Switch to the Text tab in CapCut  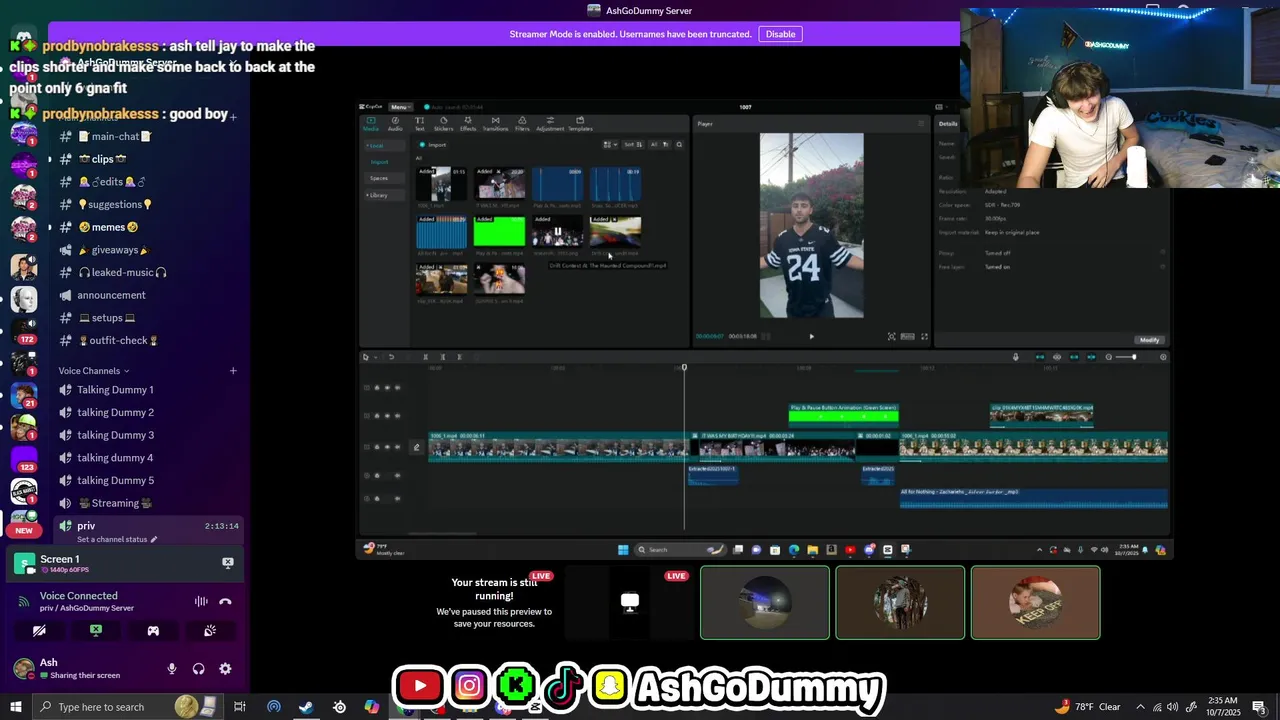point(420,124)
